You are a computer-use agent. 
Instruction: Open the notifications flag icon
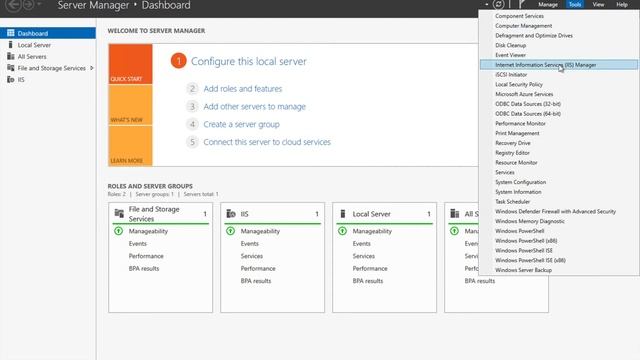[x=522, y=4]
